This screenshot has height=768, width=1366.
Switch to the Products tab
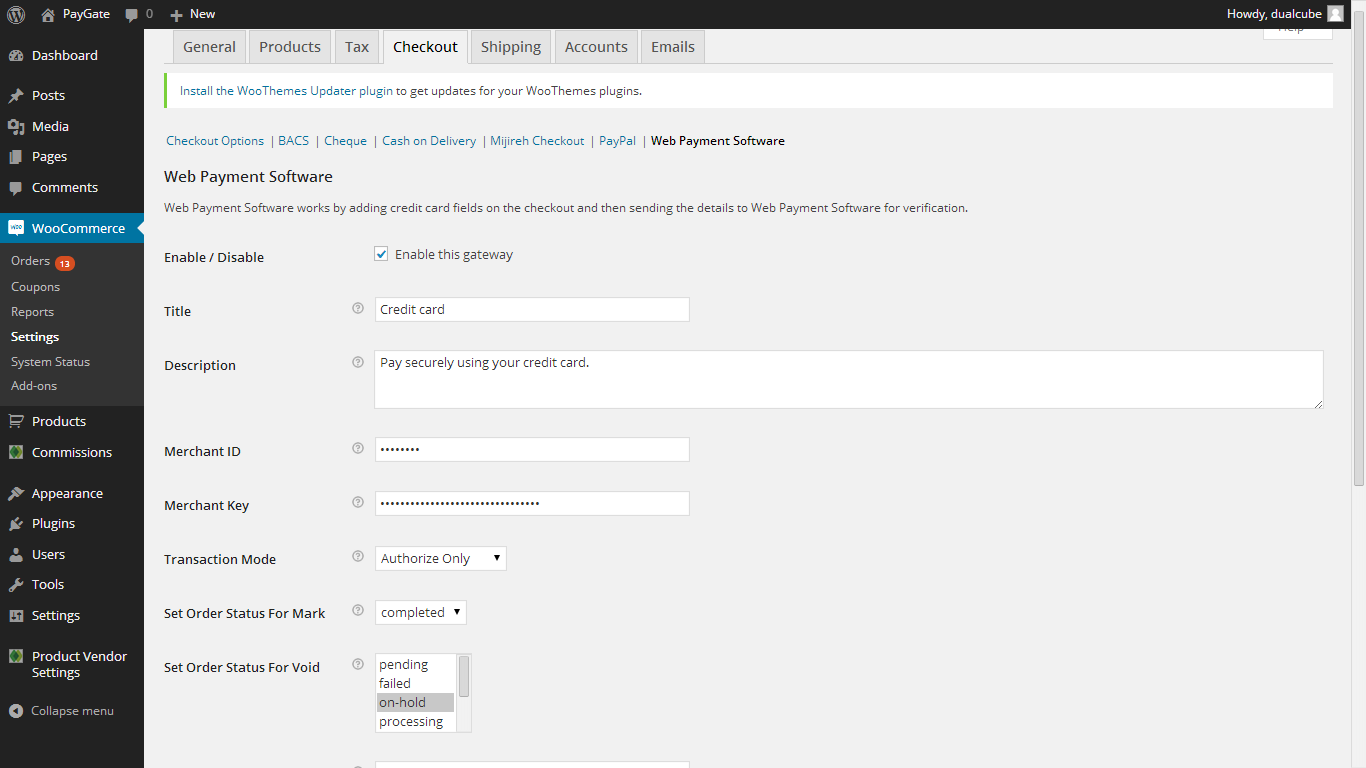[x=290, y=47]
